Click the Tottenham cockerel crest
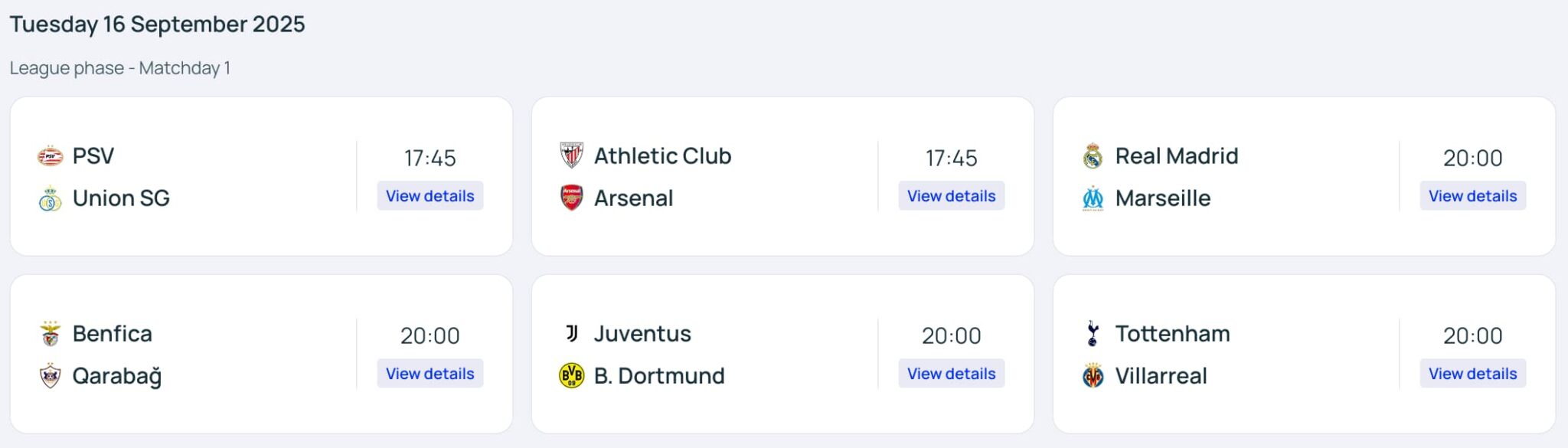 click(1093, 334)
